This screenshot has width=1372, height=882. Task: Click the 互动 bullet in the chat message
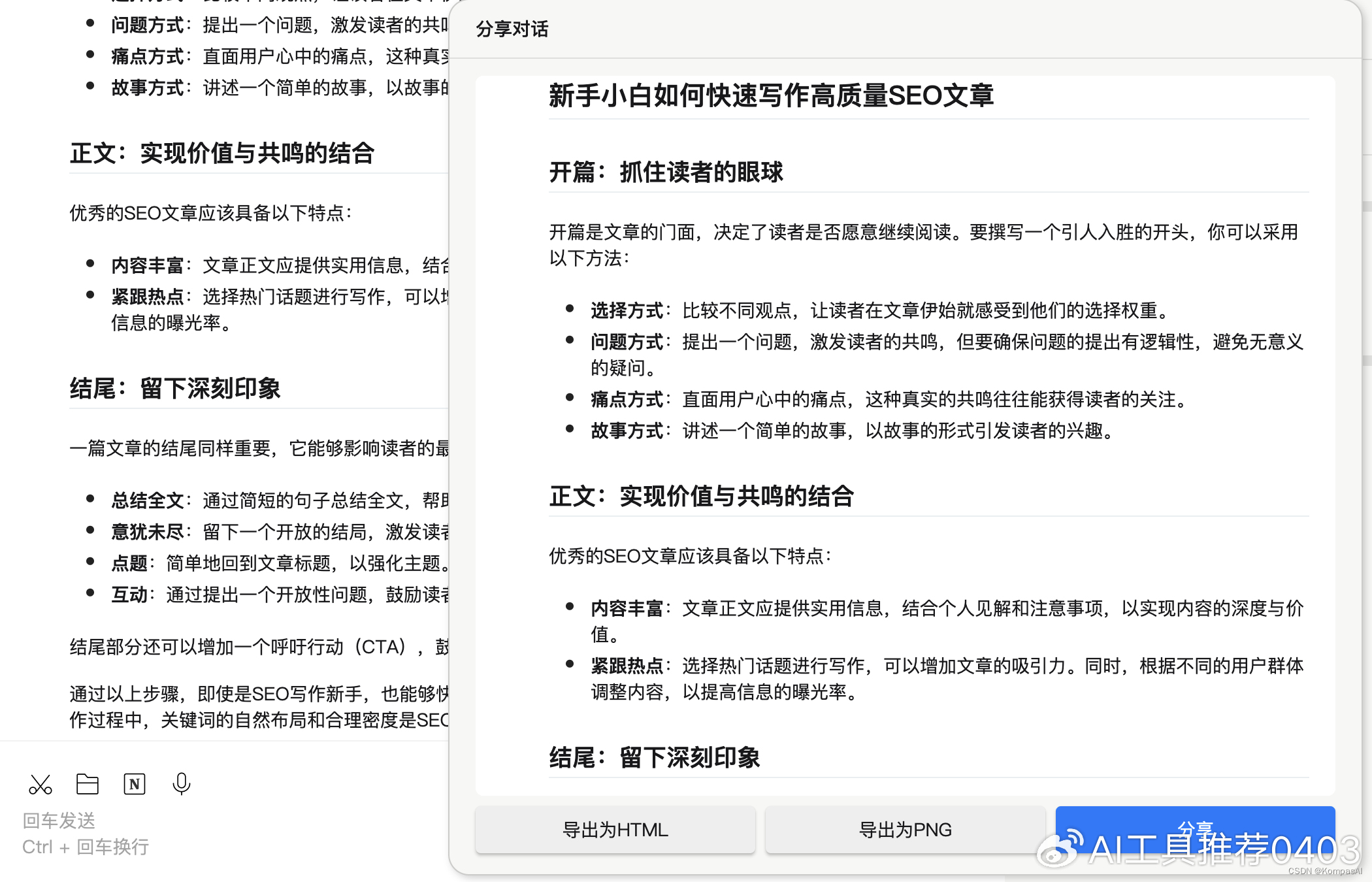129,595
